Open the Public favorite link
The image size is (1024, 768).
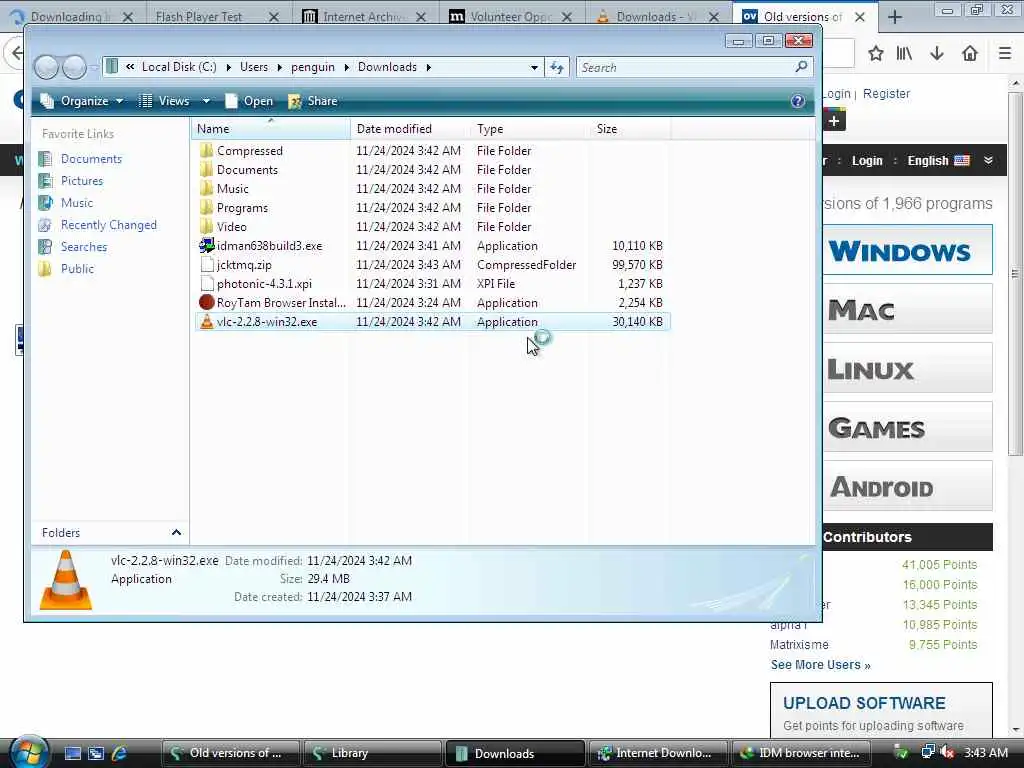pos(77,268)
